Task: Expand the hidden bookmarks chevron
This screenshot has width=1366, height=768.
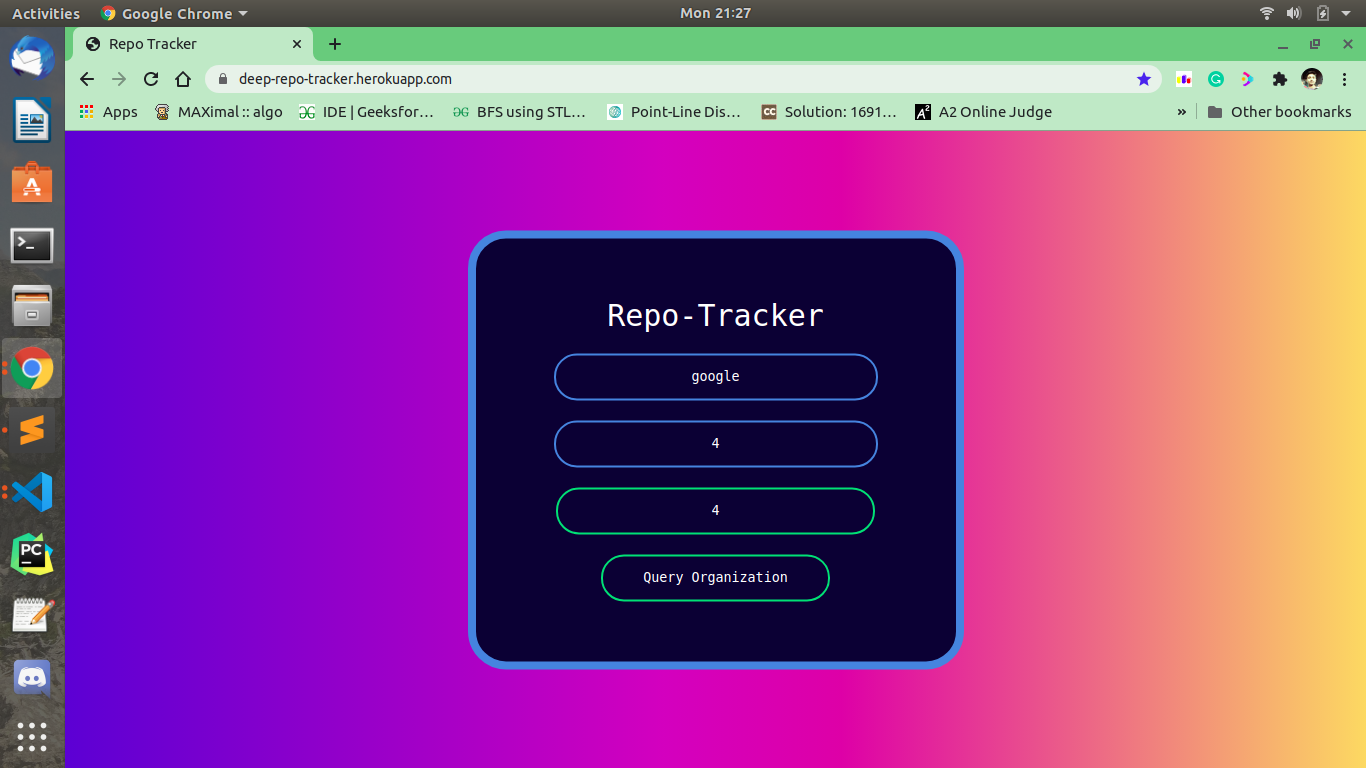Action: pyautogui.click(x=1182, y=112)
